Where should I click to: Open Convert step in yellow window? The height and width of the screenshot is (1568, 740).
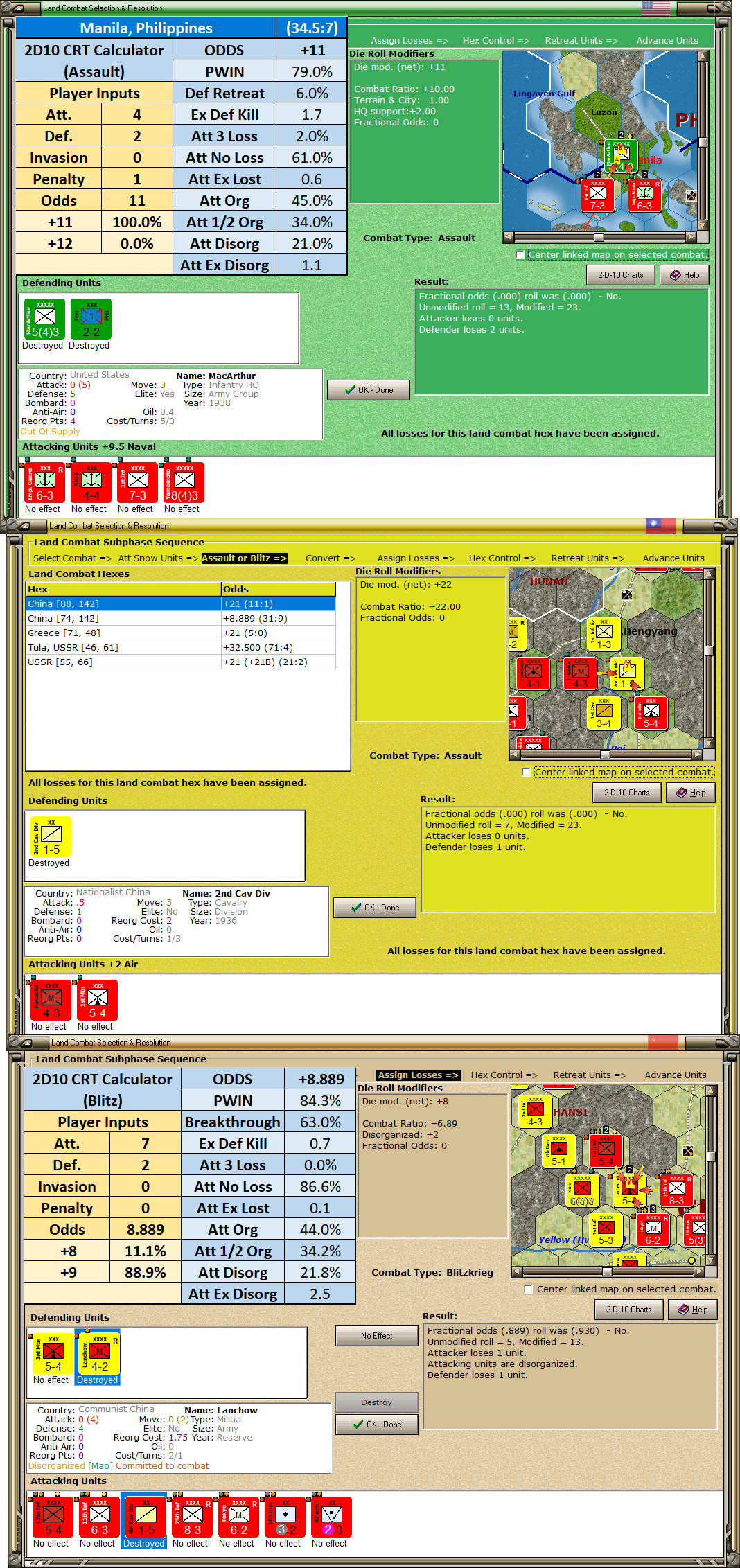(330, 558)
